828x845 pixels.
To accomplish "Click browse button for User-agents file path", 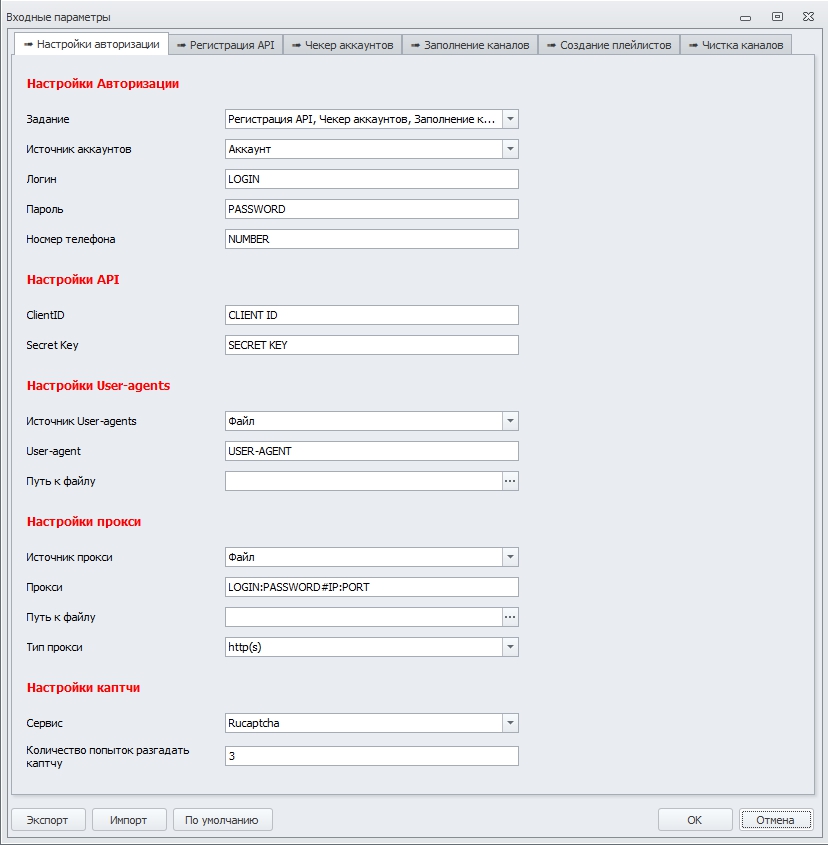I will 510,481.
